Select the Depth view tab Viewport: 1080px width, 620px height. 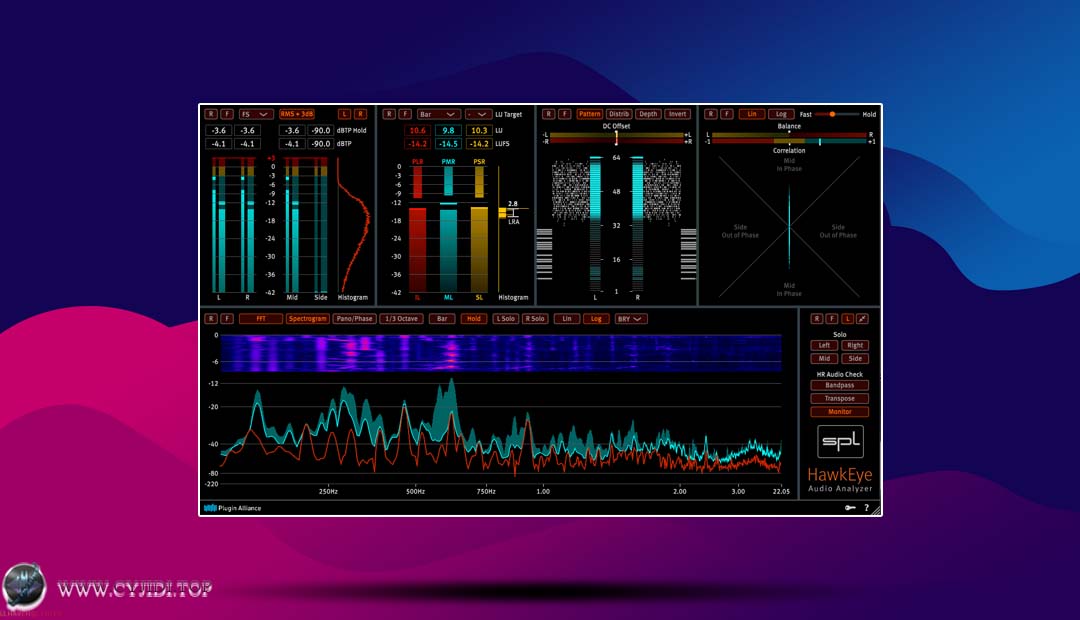(x=648, y=114)
